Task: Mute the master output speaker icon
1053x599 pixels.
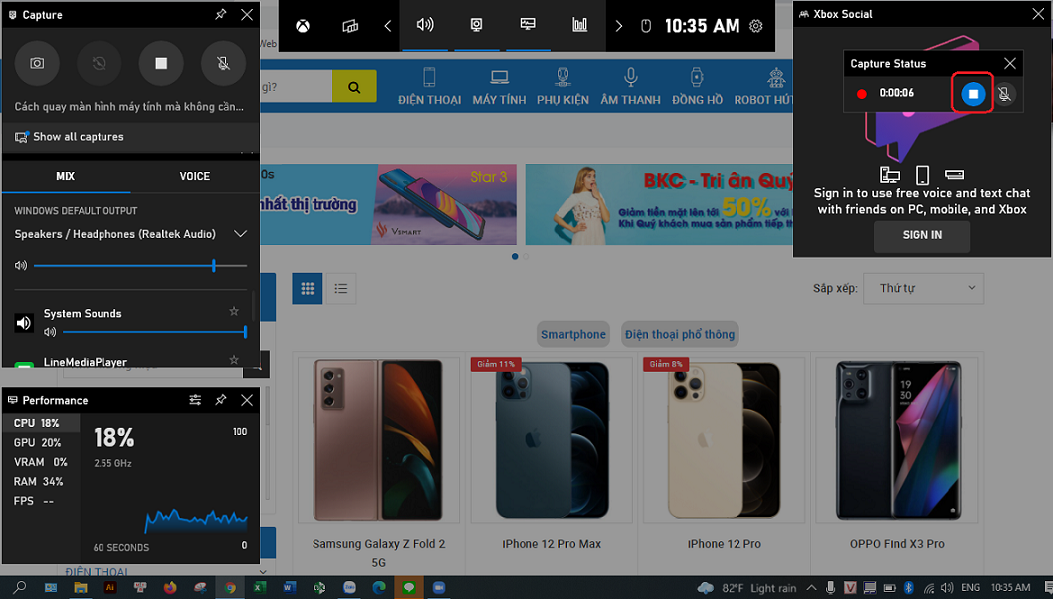Action: click(x=21, y=266)
